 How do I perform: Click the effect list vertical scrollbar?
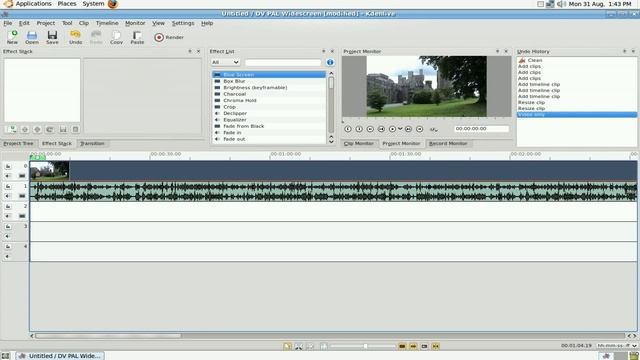click(331, 104)
